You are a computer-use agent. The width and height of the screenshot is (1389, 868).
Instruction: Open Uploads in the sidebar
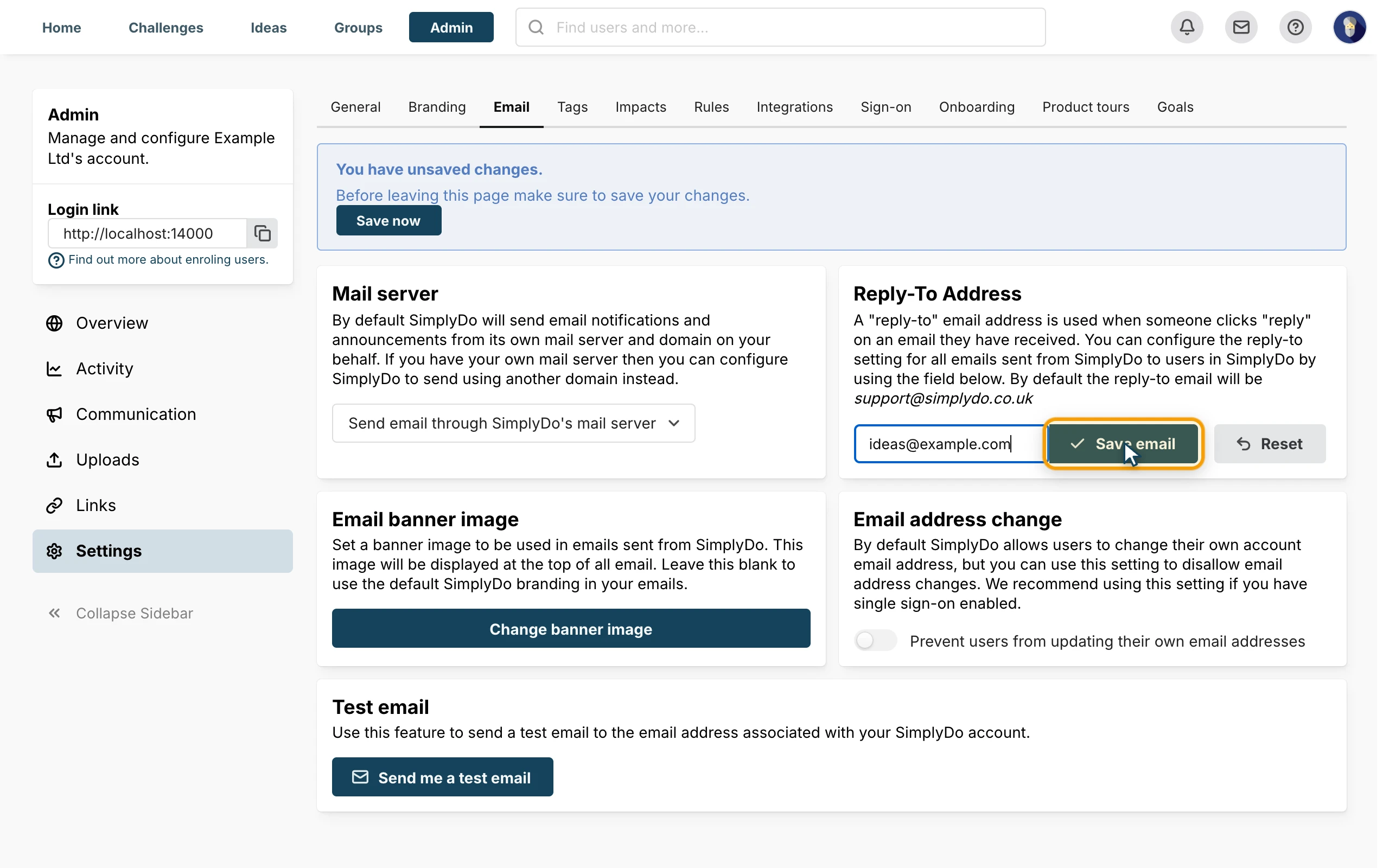click(162, 459)
